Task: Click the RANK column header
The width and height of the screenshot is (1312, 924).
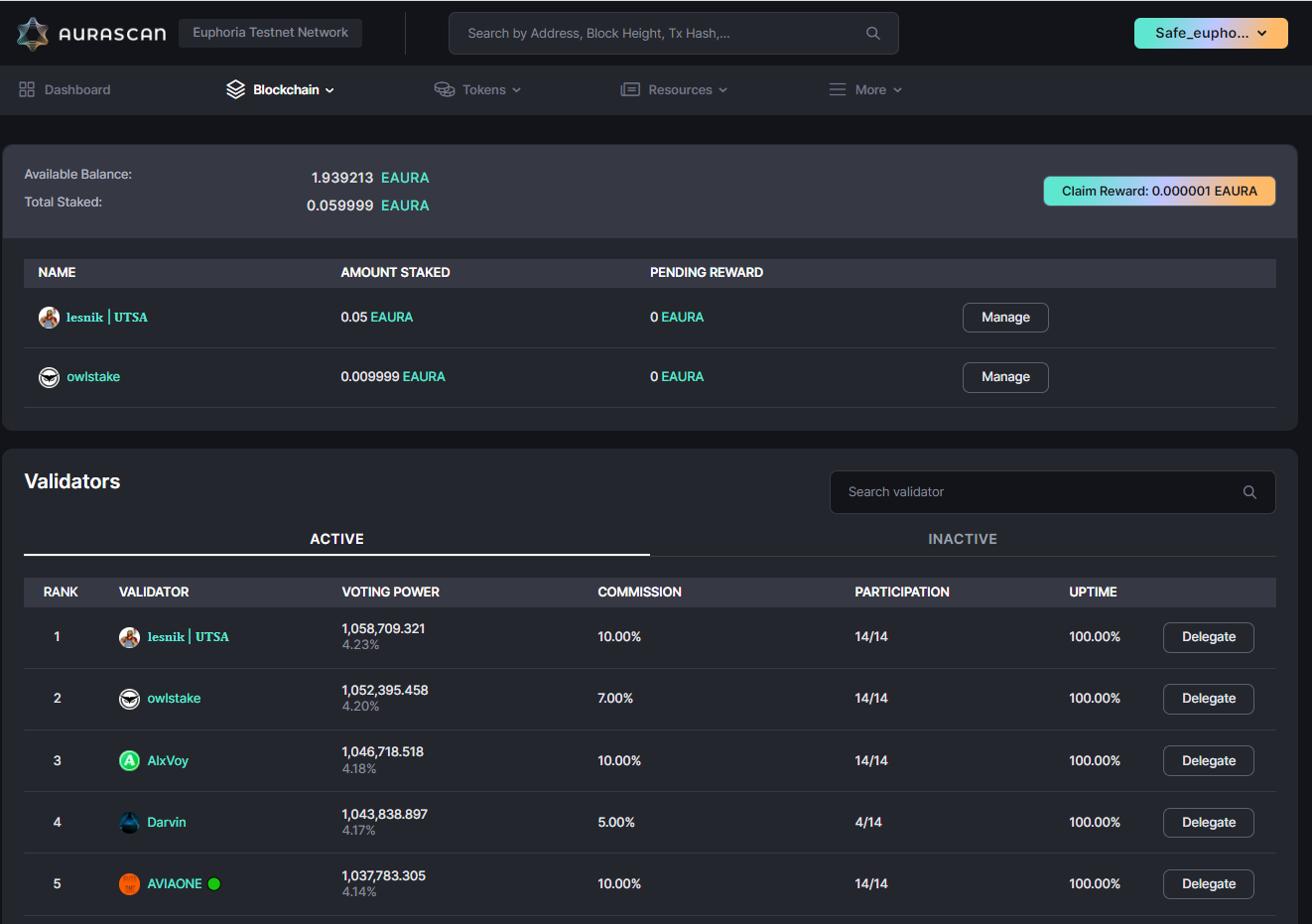Action: pos(61,593)
